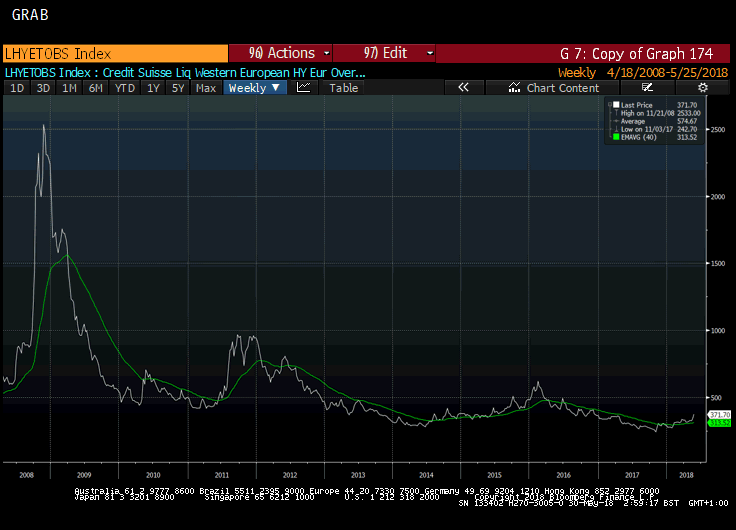736x530 pixels.
Task: Expand the Weekly periodicity dropdown
Action: [255, 88]
